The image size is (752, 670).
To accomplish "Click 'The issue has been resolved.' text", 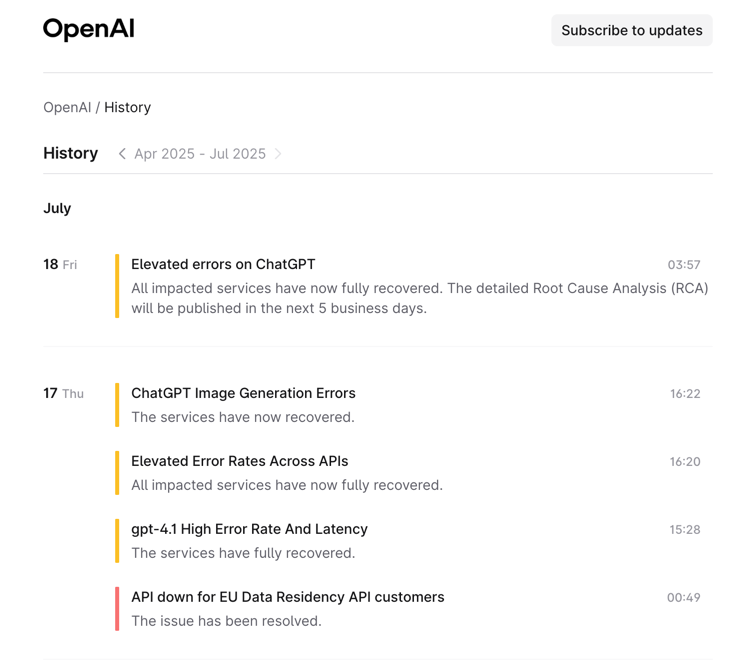I will click(226, 621).
